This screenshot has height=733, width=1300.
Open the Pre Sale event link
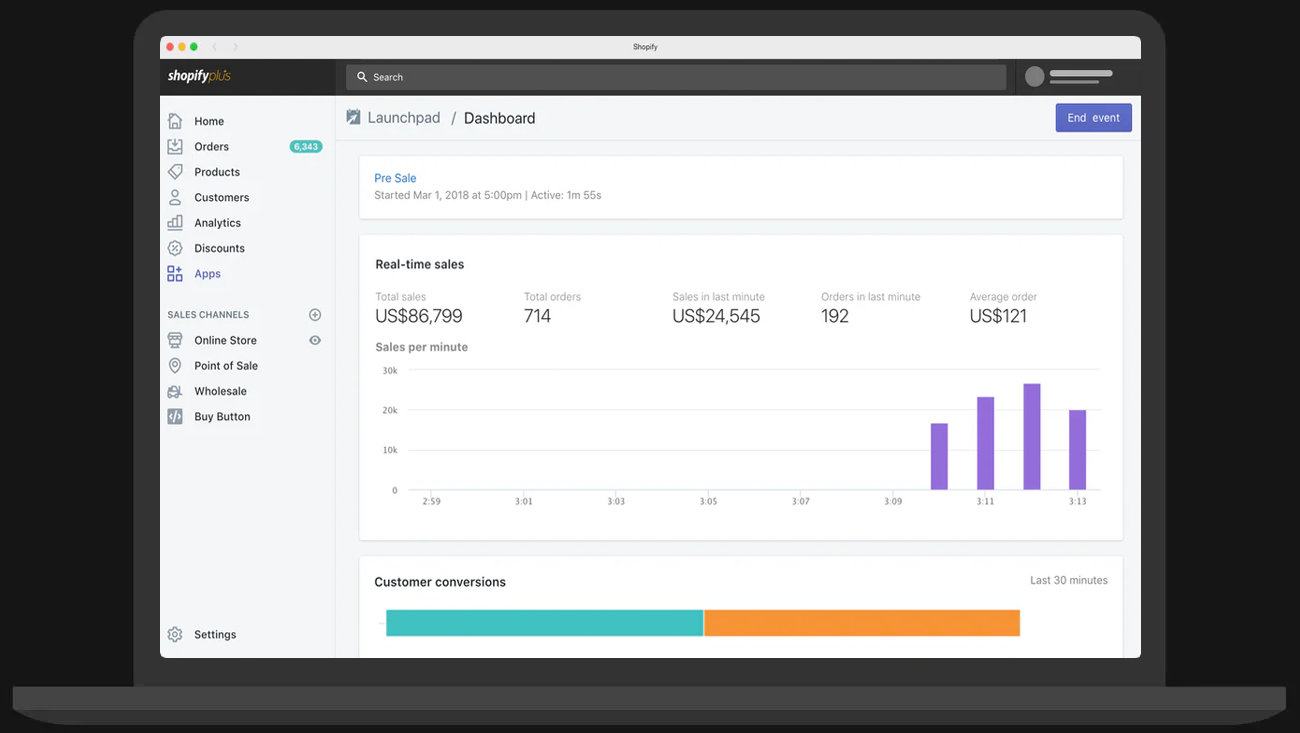click(x=395, y=178)
